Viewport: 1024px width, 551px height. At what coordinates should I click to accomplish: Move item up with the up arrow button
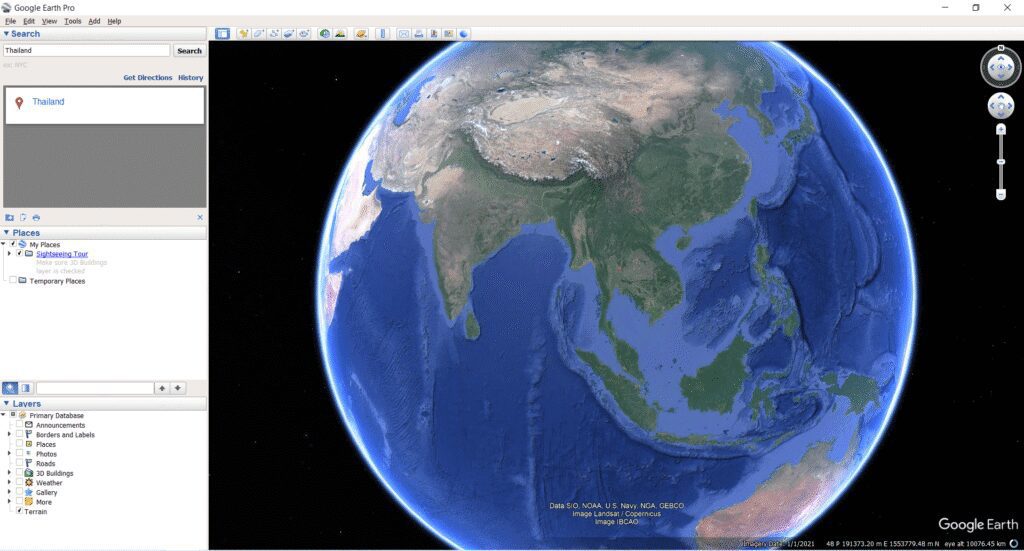point(162,388)
